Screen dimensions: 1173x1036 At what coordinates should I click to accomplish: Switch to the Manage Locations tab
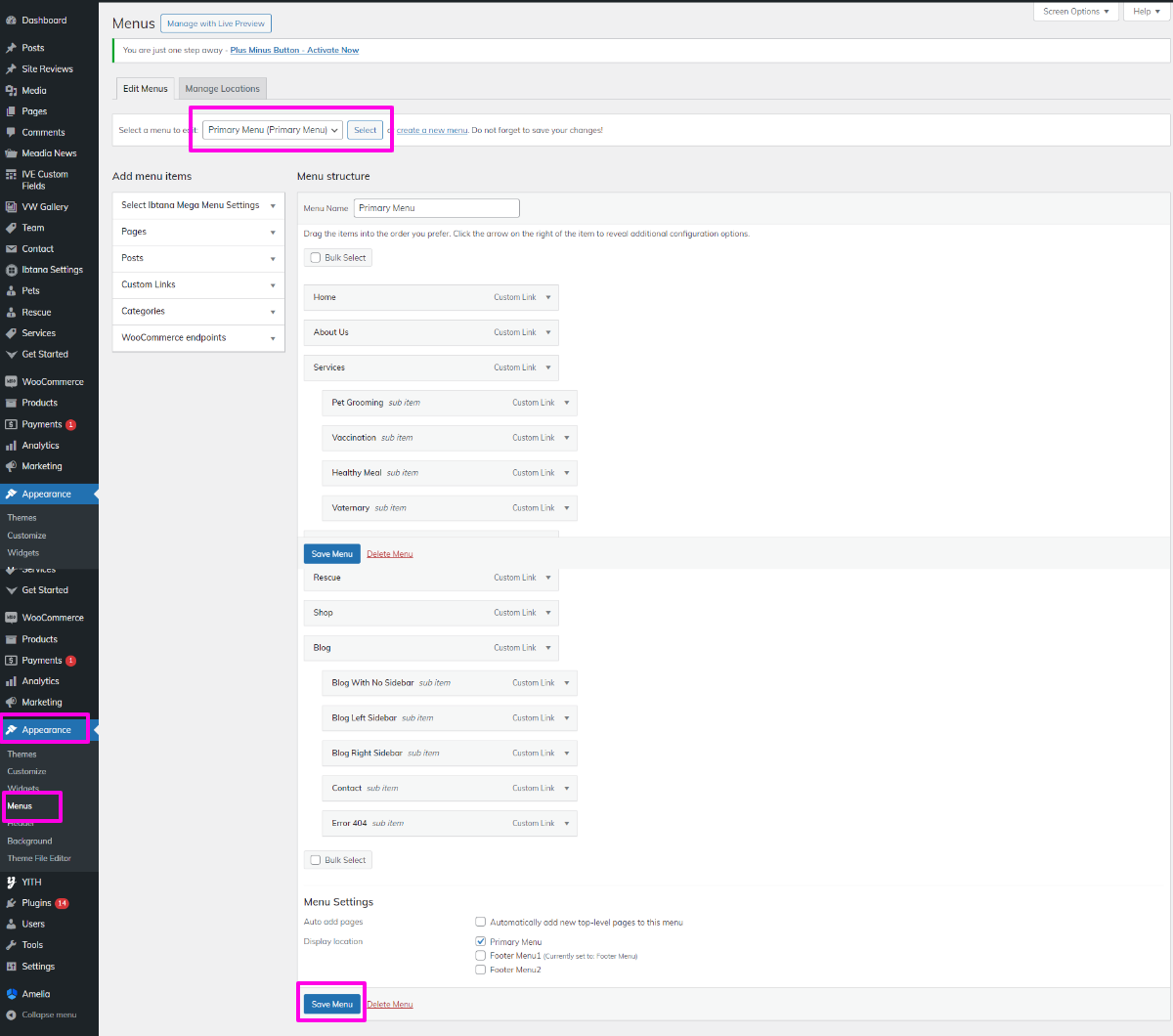point(223,89)
